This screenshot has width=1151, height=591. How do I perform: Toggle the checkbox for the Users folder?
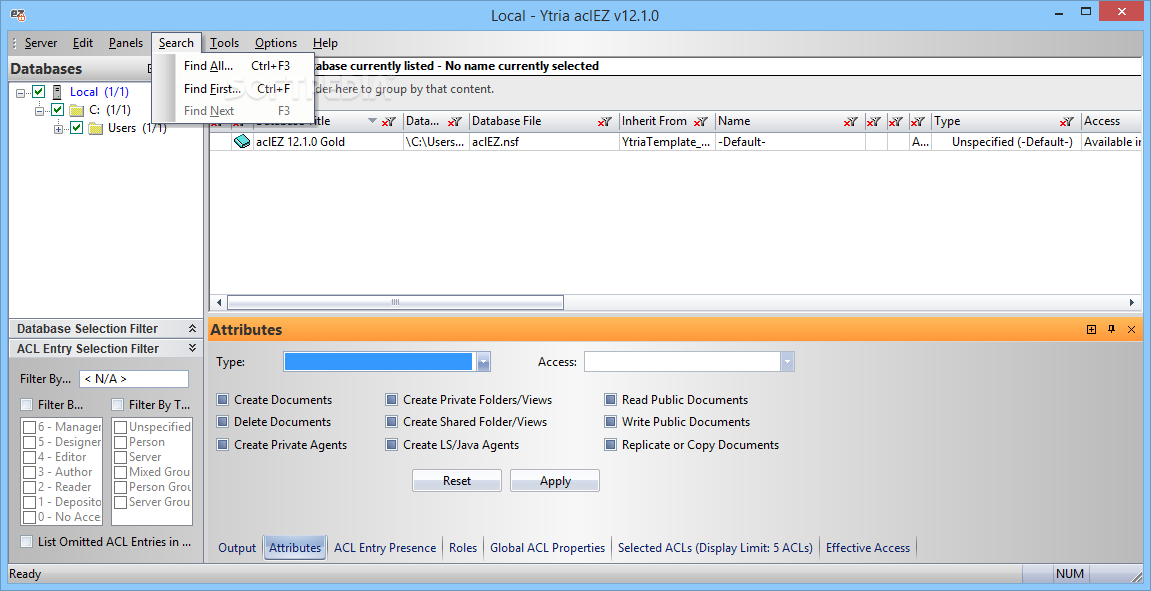click(x=76, y=128)
